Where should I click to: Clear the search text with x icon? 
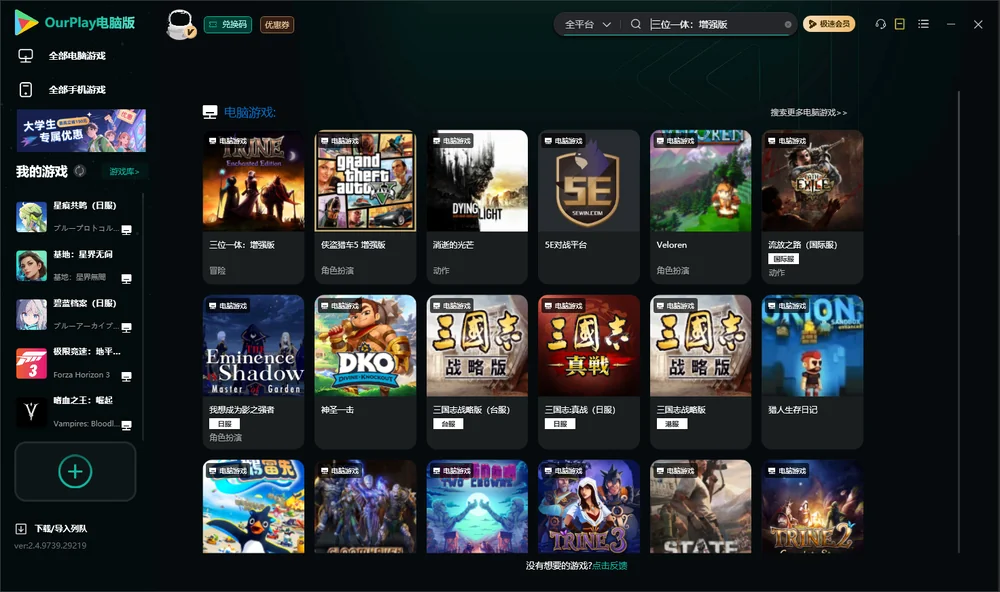pyautogui.click(x=788, y=24)
